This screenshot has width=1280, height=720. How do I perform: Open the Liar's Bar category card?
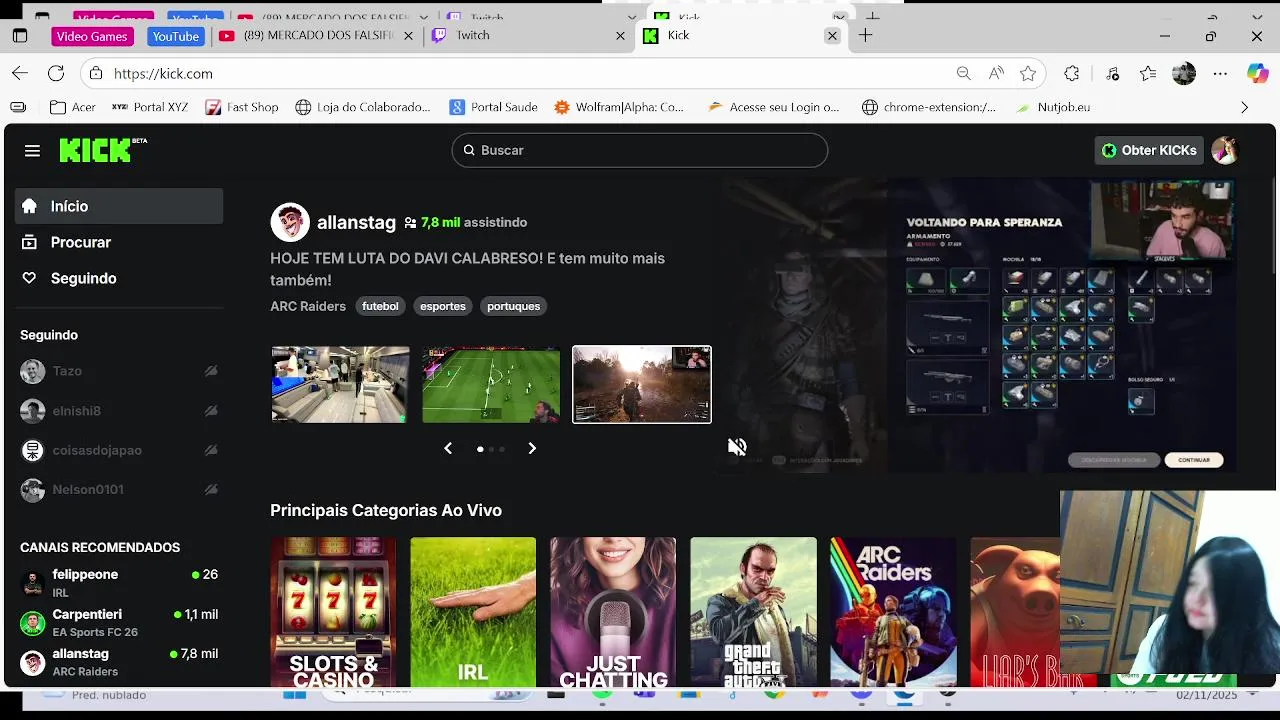[1015, 612]
